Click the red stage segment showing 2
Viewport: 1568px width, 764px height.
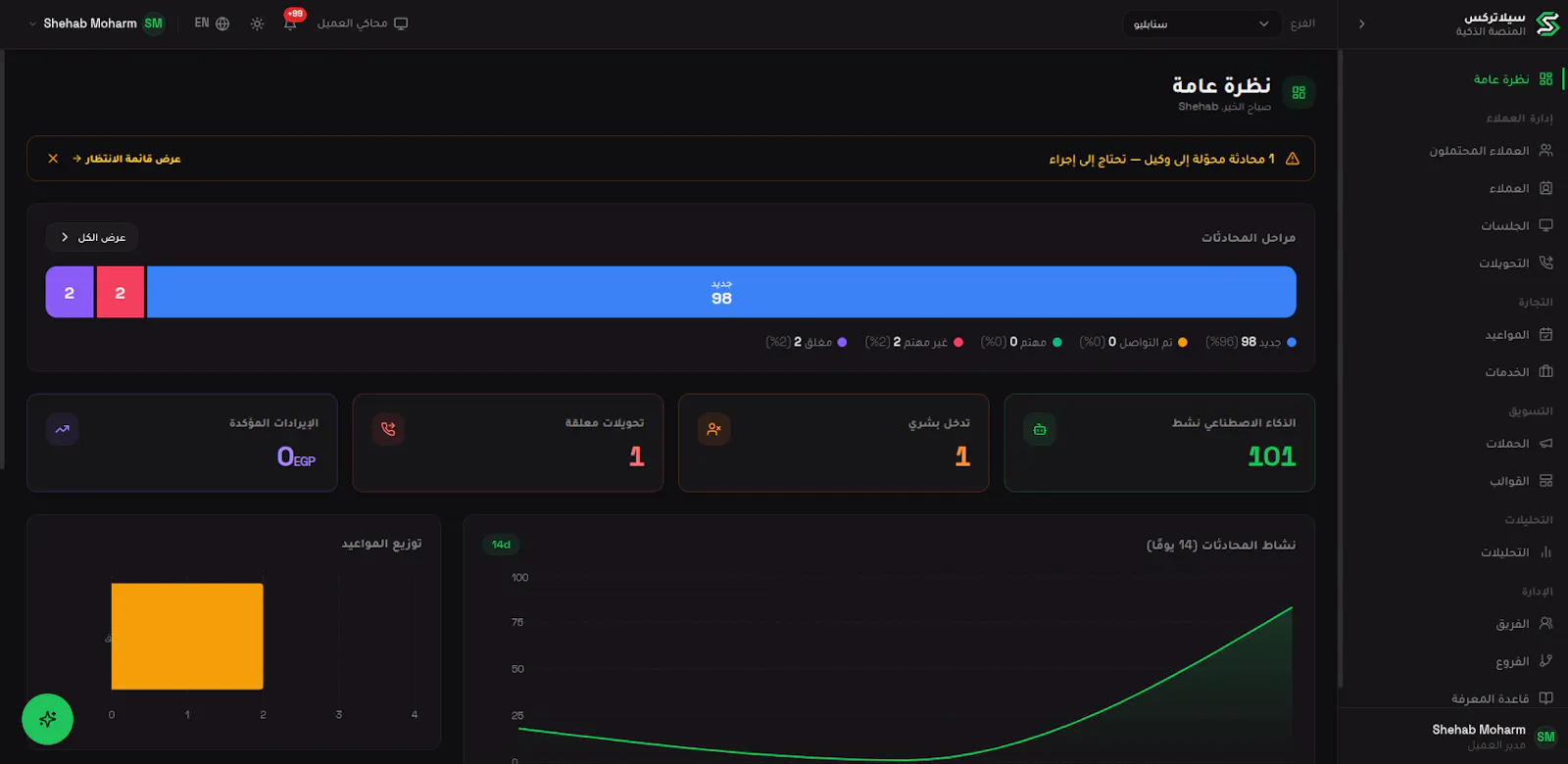tap(121, 292)
